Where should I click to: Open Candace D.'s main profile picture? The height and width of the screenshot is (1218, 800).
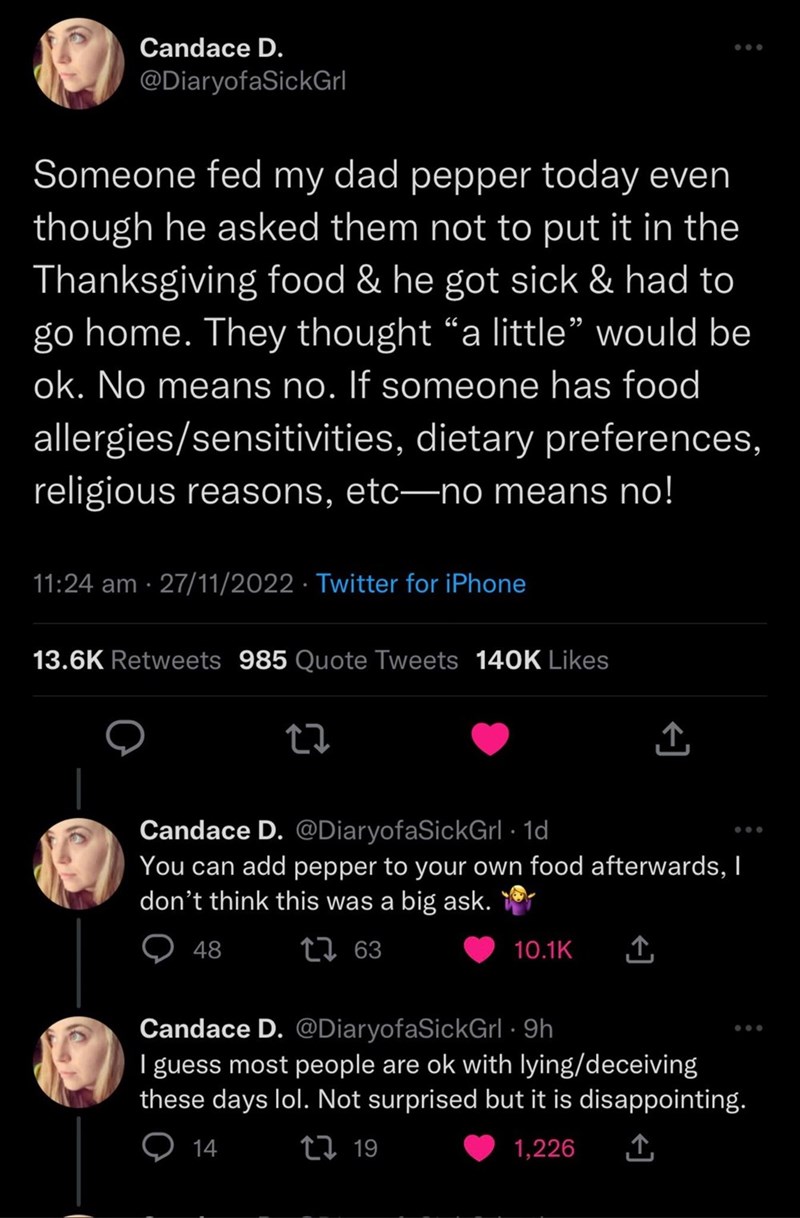pyautogui.click(x=79, y=63)
